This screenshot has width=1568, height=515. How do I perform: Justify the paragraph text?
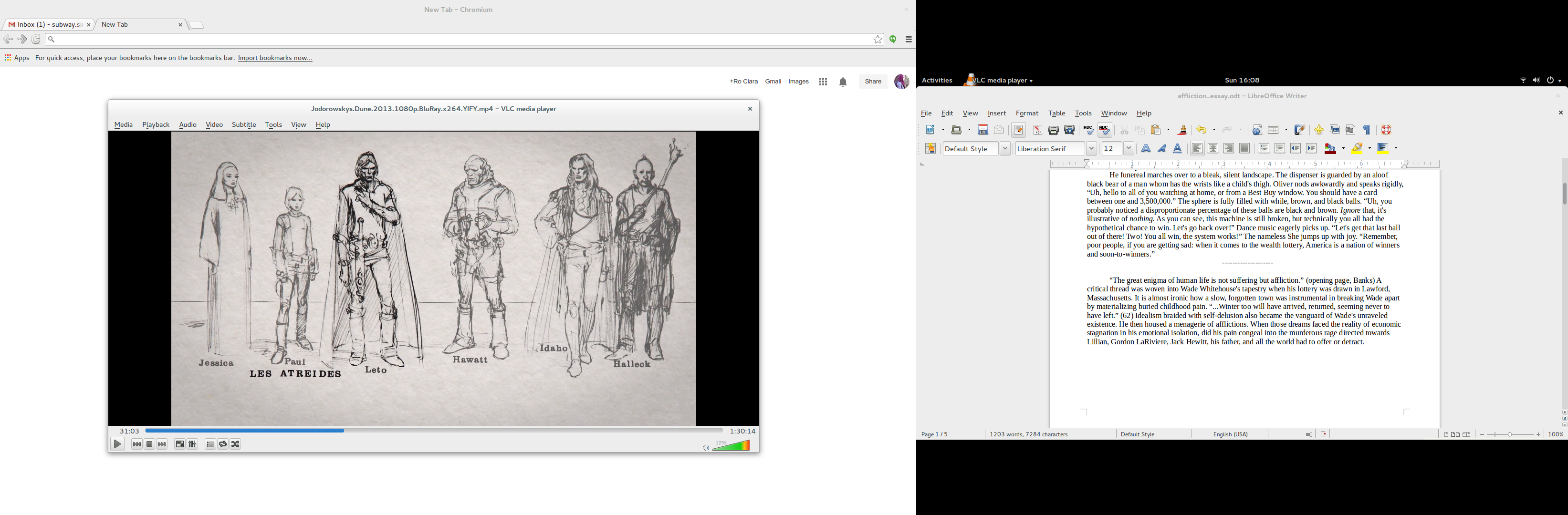1244,149
